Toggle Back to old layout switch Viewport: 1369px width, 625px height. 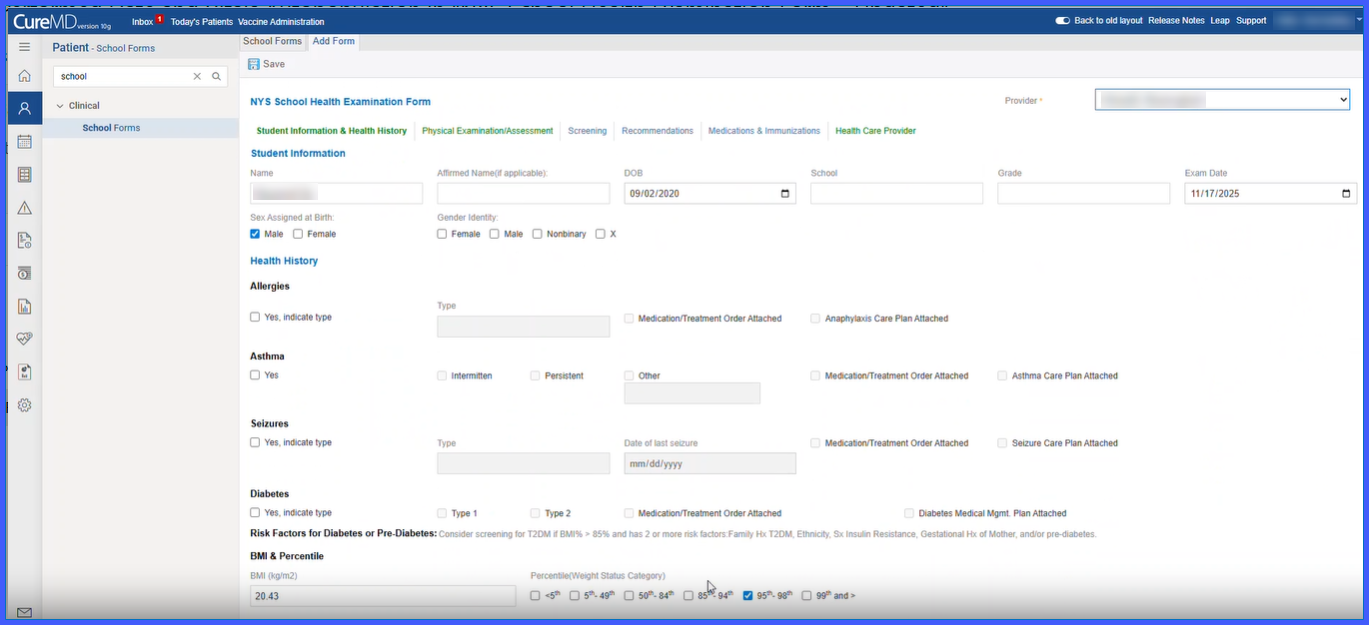click(1062, 20)
